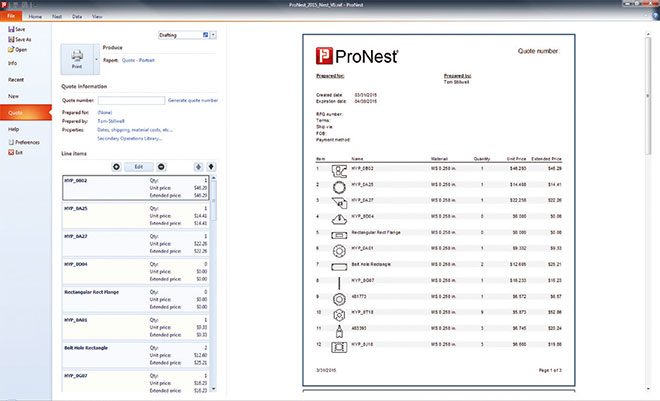The width and height of the screenshot is (660, 401).
Task: Open the Recent menu item
Action: [x=17, y=78]
